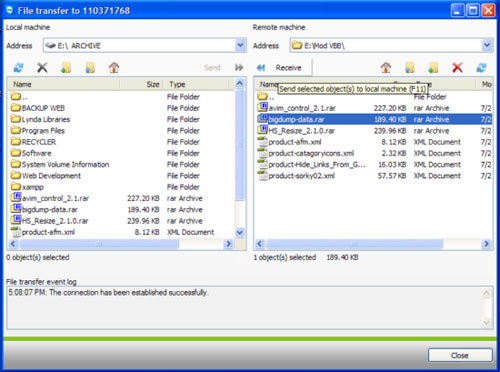
Task: Go to remote machine home location
Action: pos(386,68)
